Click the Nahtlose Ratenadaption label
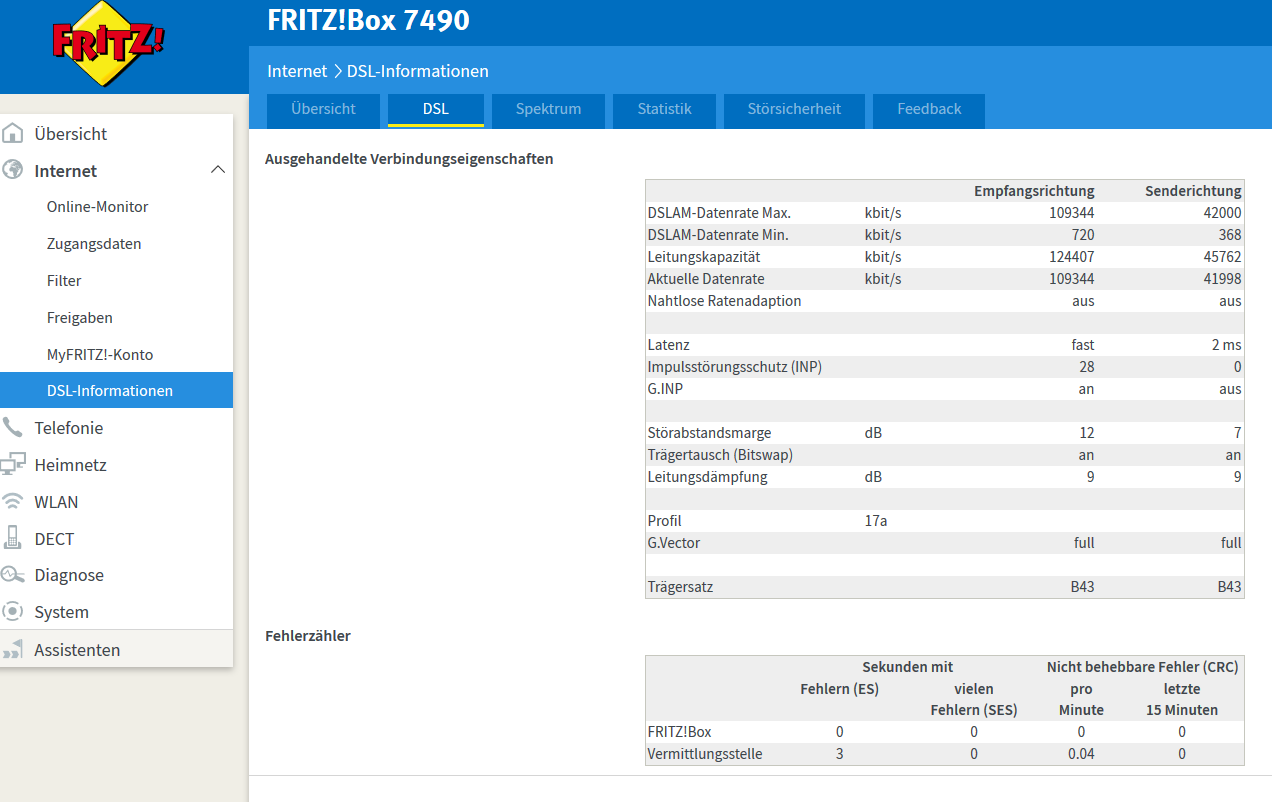 coord(724,301)
